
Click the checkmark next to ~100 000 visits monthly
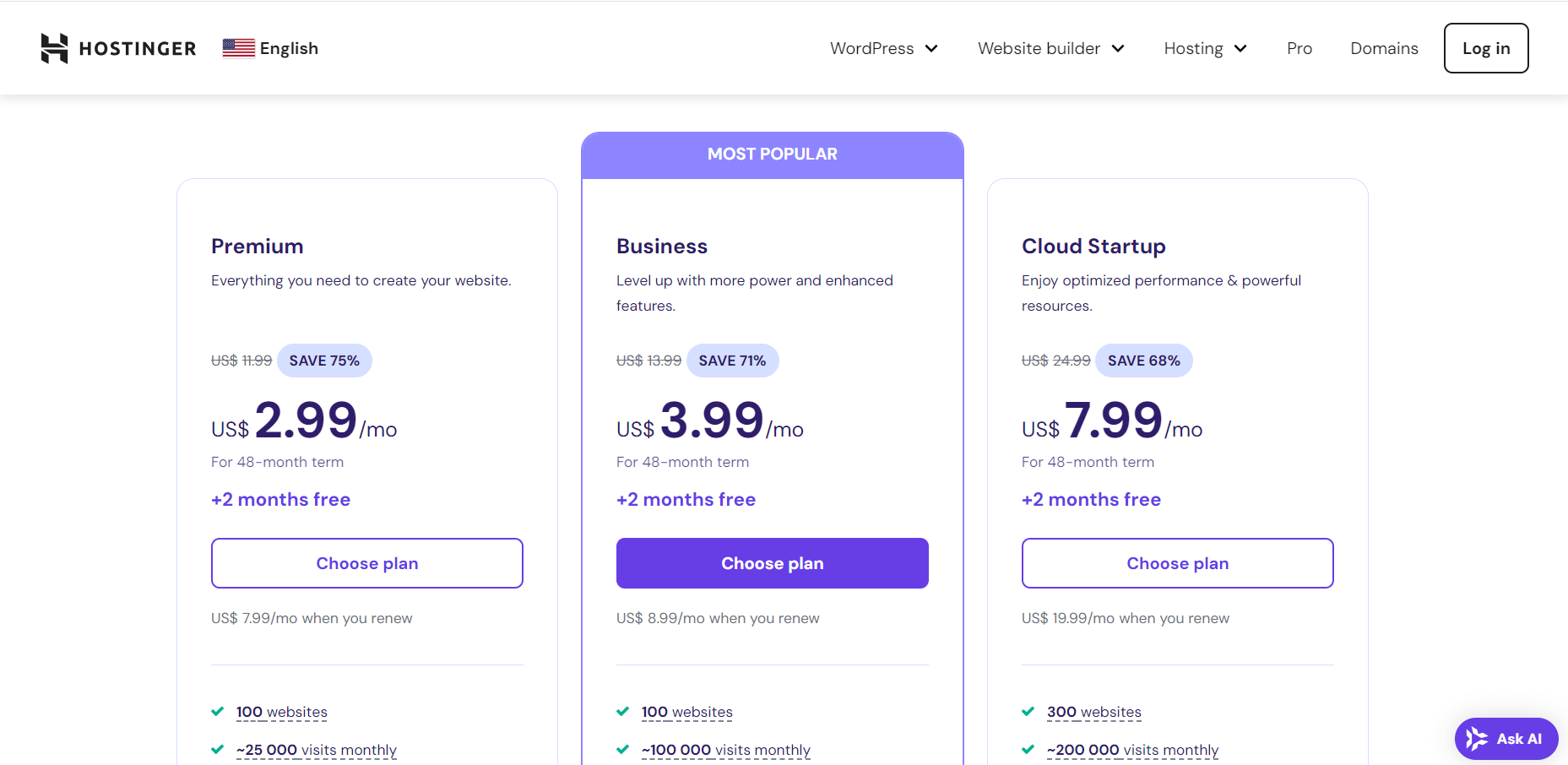point(622,749)
